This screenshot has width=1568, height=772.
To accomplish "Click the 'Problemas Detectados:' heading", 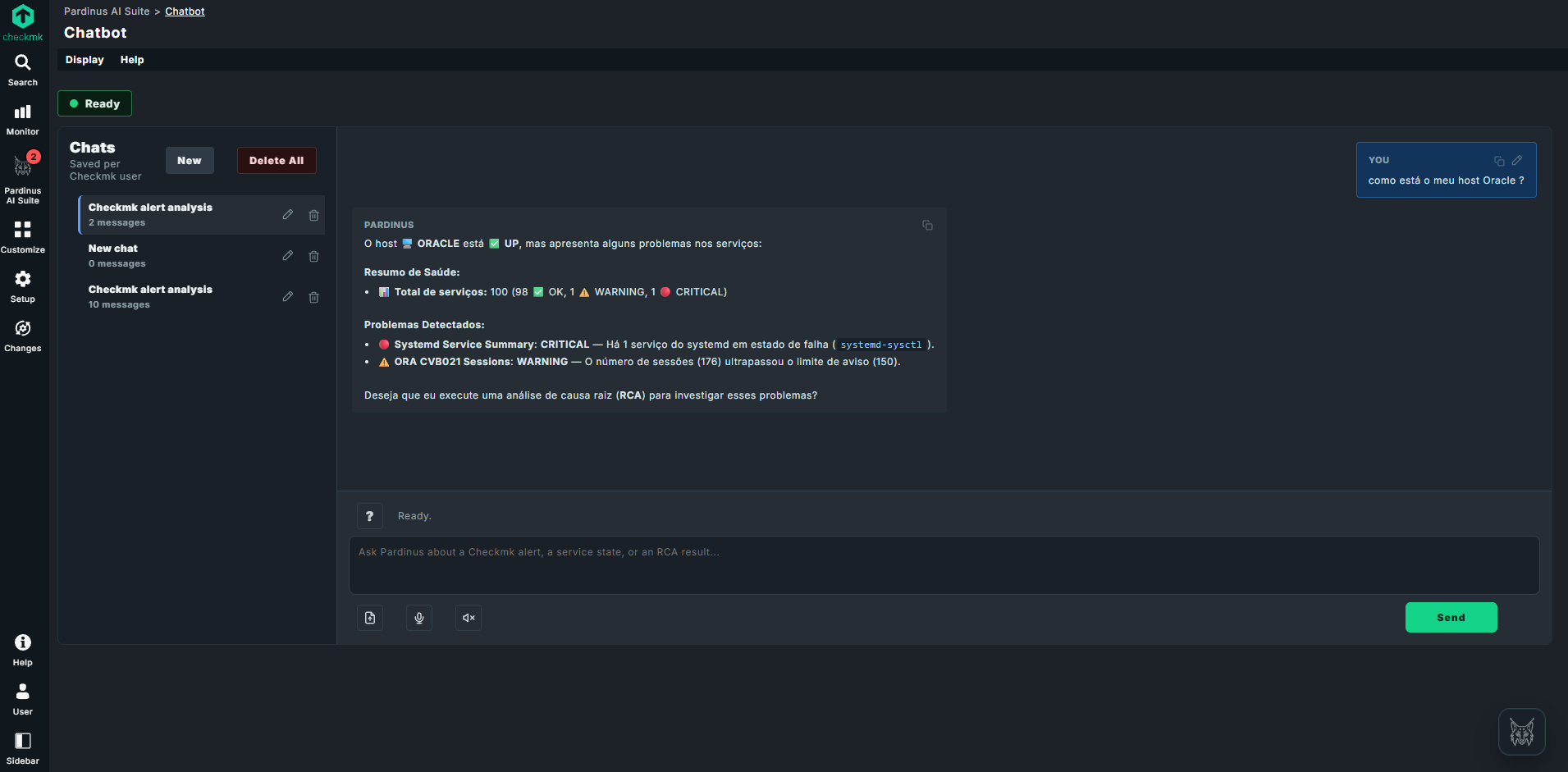I will (x=424, y=325).
